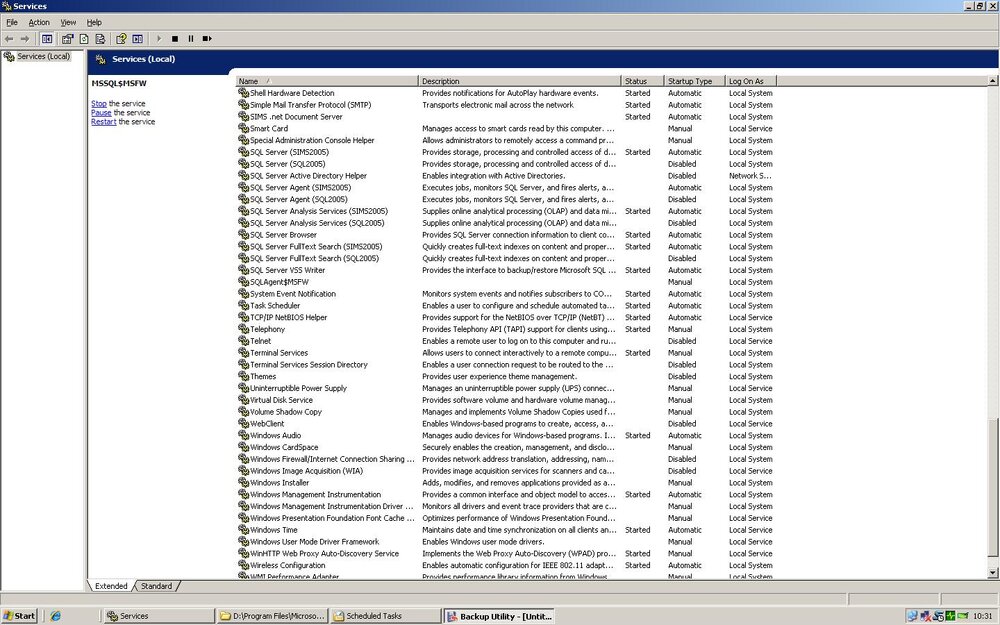1000x625 pixels.
Task: Switch to the Standard tab
Action: [x=156, y=586]
